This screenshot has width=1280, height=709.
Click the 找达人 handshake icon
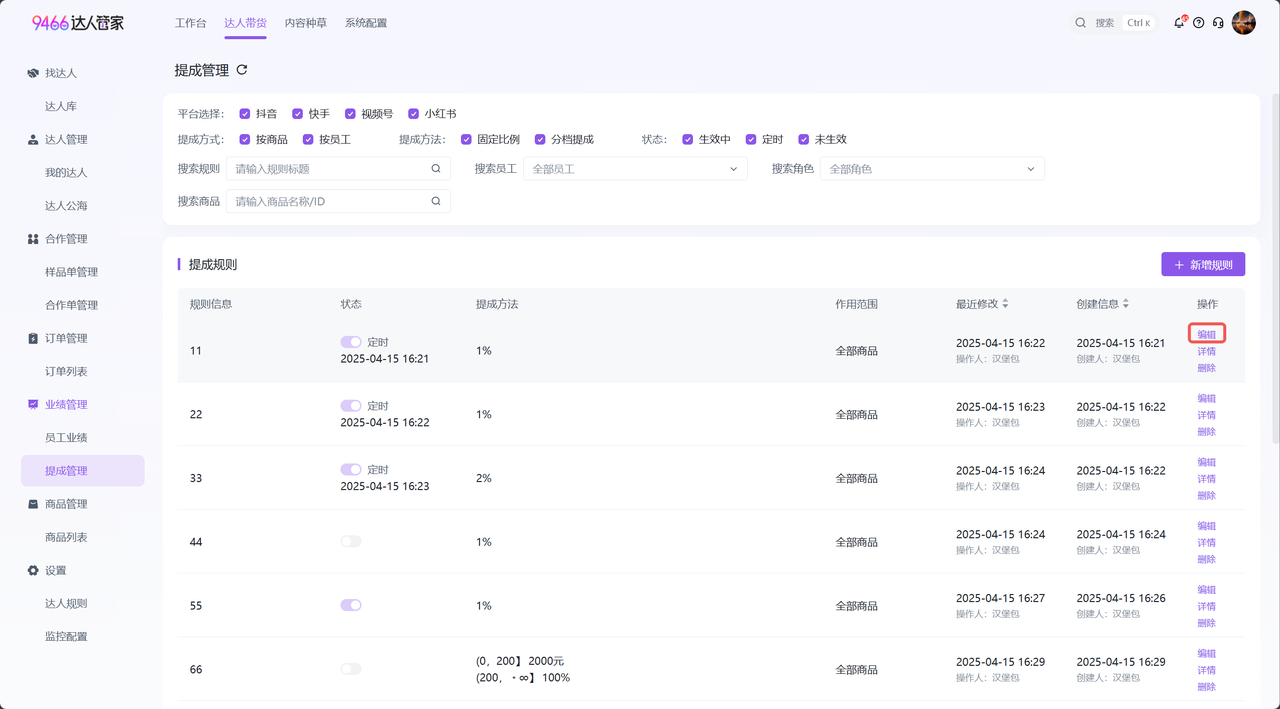(x=33, y=73)
